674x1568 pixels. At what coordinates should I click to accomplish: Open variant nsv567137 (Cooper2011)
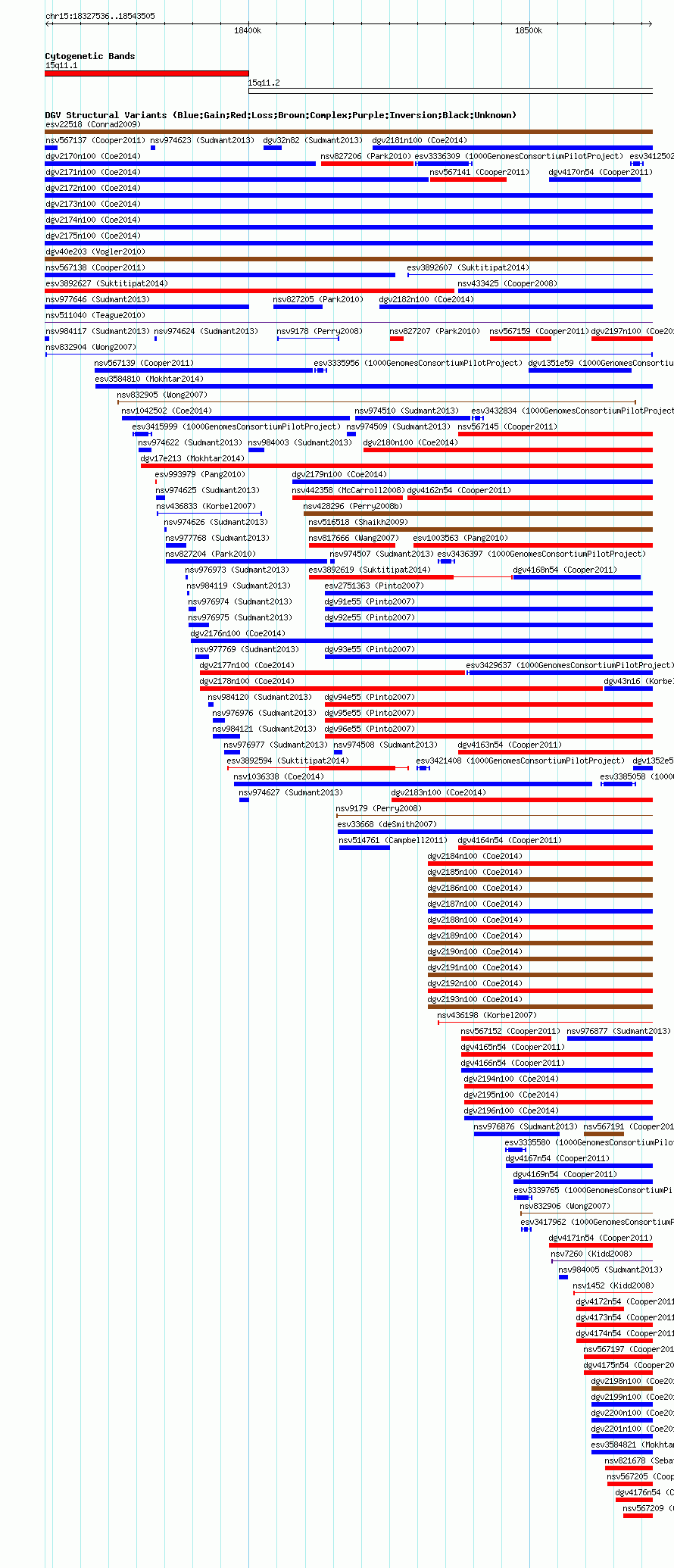pyautogui.click(x=95, y=140)
